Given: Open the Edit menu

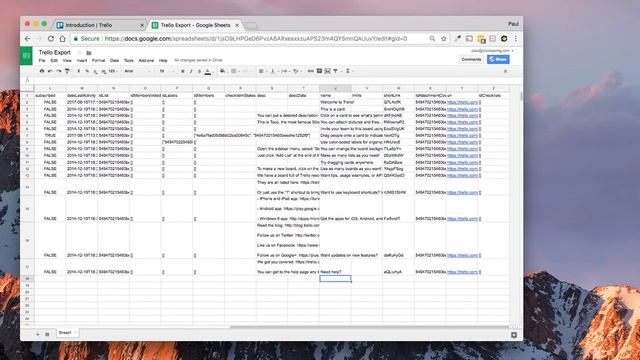Looking at the screenshot, I should (54, 60).
